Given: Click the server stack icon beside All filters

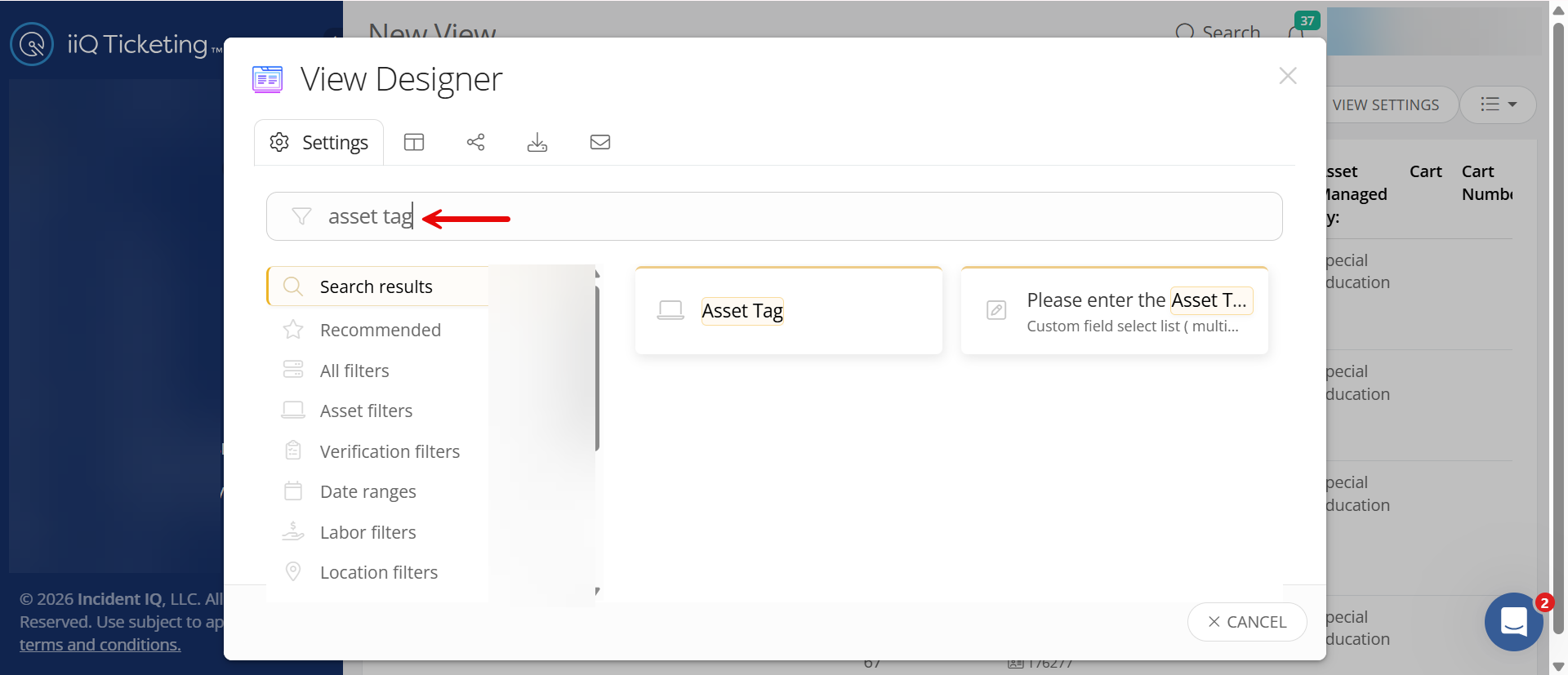Looking at the screenshot, I should [293, 370].
